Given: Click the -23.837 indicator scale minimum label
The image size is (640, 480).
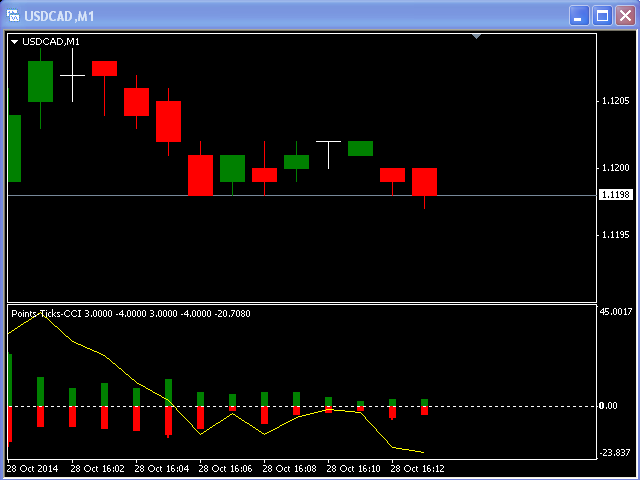Looking at the screenshot, I should point(615,453).
